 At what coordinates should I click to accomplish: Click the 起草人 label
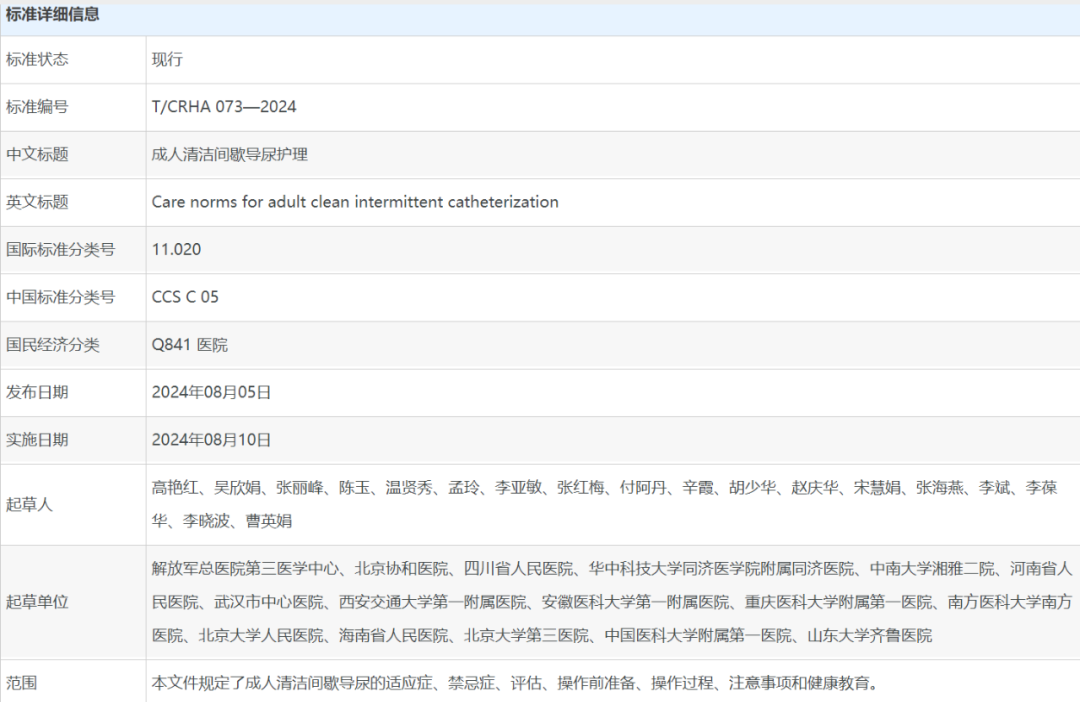coord(30,504)
